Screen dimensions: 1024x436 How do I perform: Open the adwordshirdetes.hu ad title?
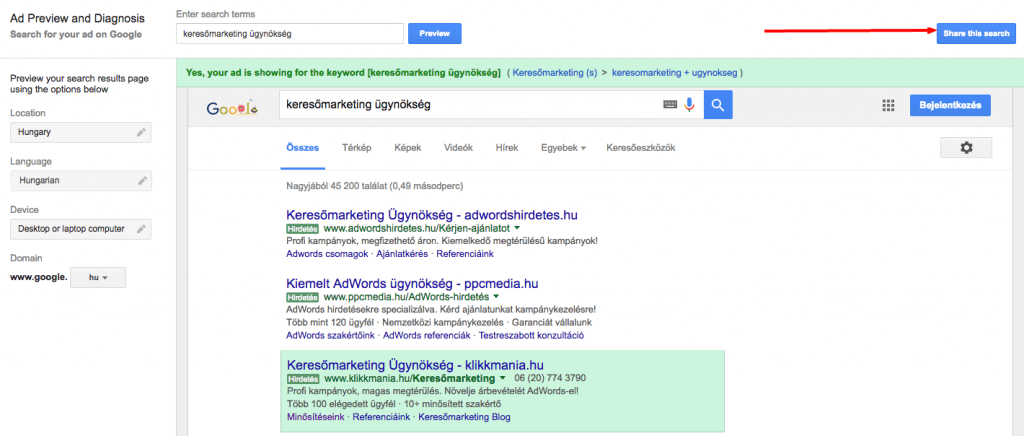coord(432,215)
